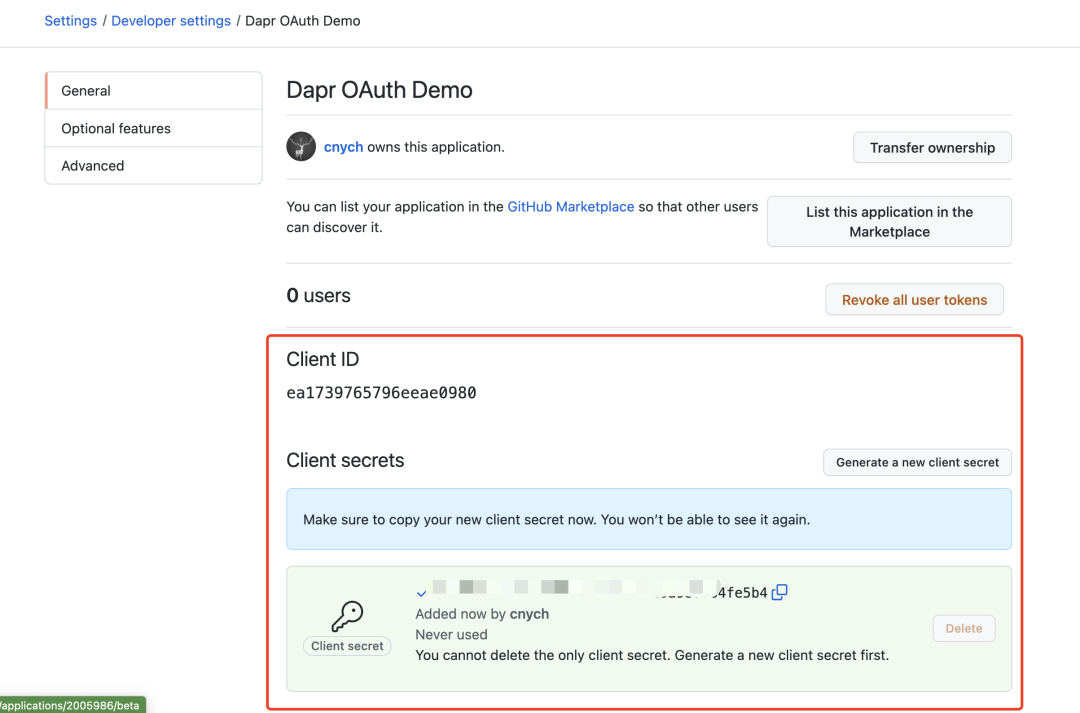Open the Optional features sidebar tab
Viewport: 1080px width, 713px height.
click(154, 128)
